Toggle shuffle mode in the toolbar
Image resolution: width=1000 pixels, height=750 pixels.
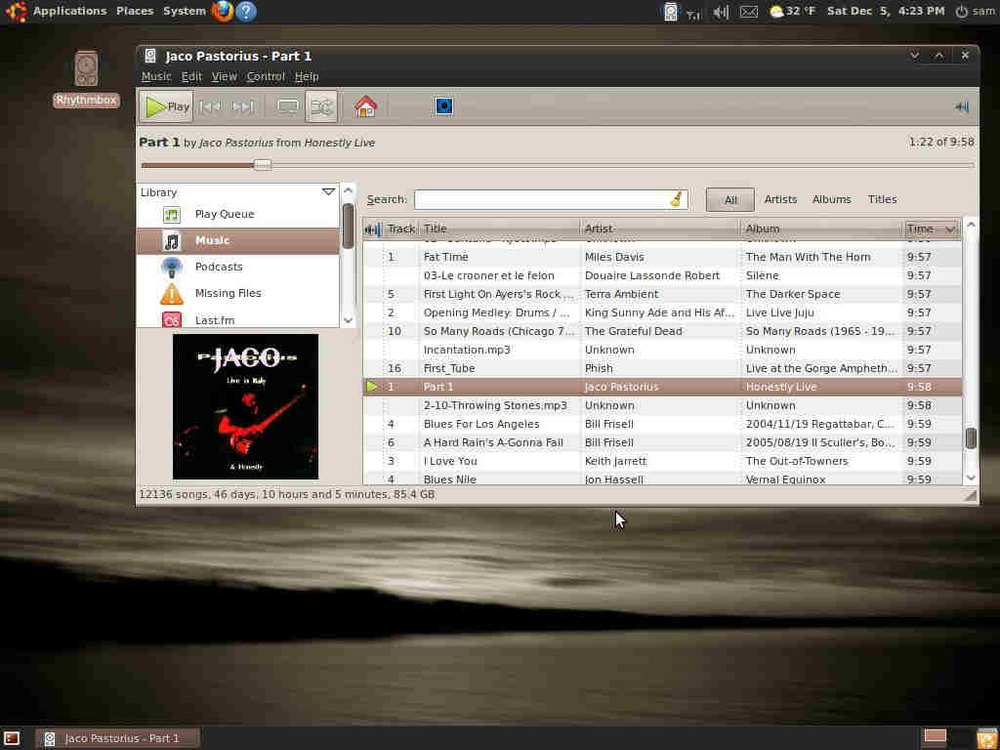[321, 106]
